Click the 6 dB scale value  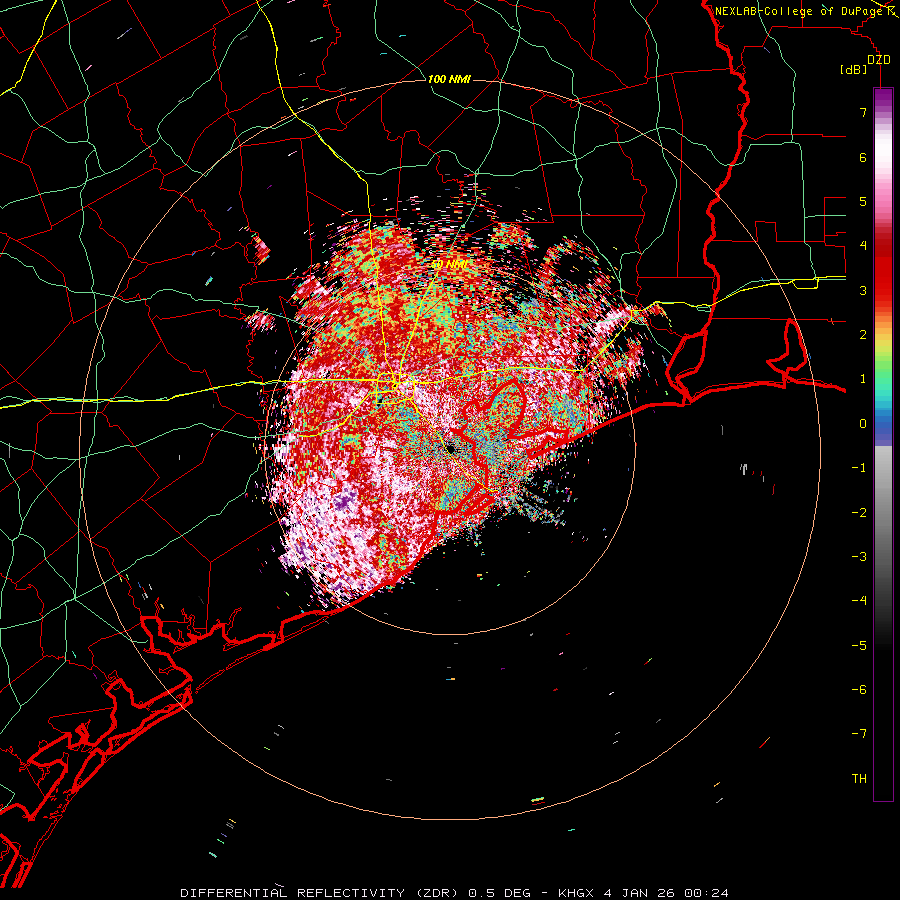[x=863, y=157]
